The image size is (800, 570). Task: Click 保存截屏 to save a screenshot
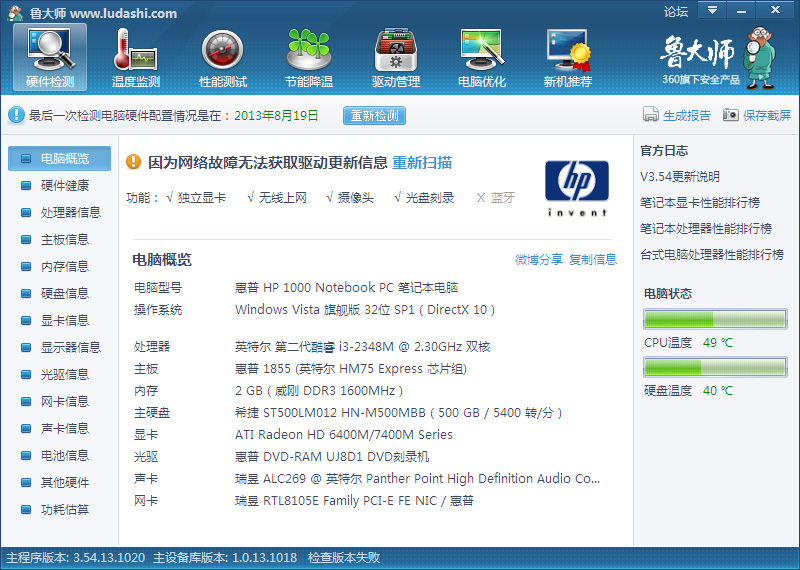tap(767, 115)
